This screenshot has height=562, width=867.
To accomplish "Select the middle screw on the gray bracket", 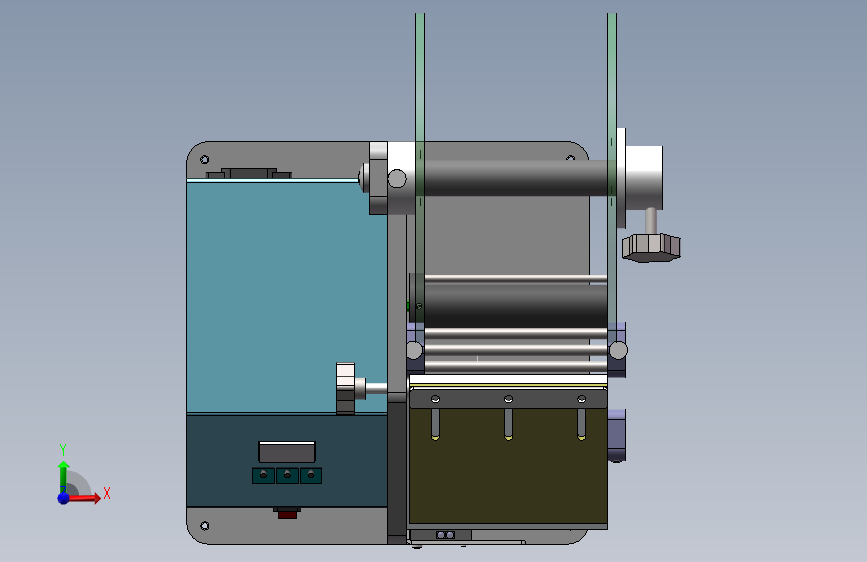I will click(508, 399).
